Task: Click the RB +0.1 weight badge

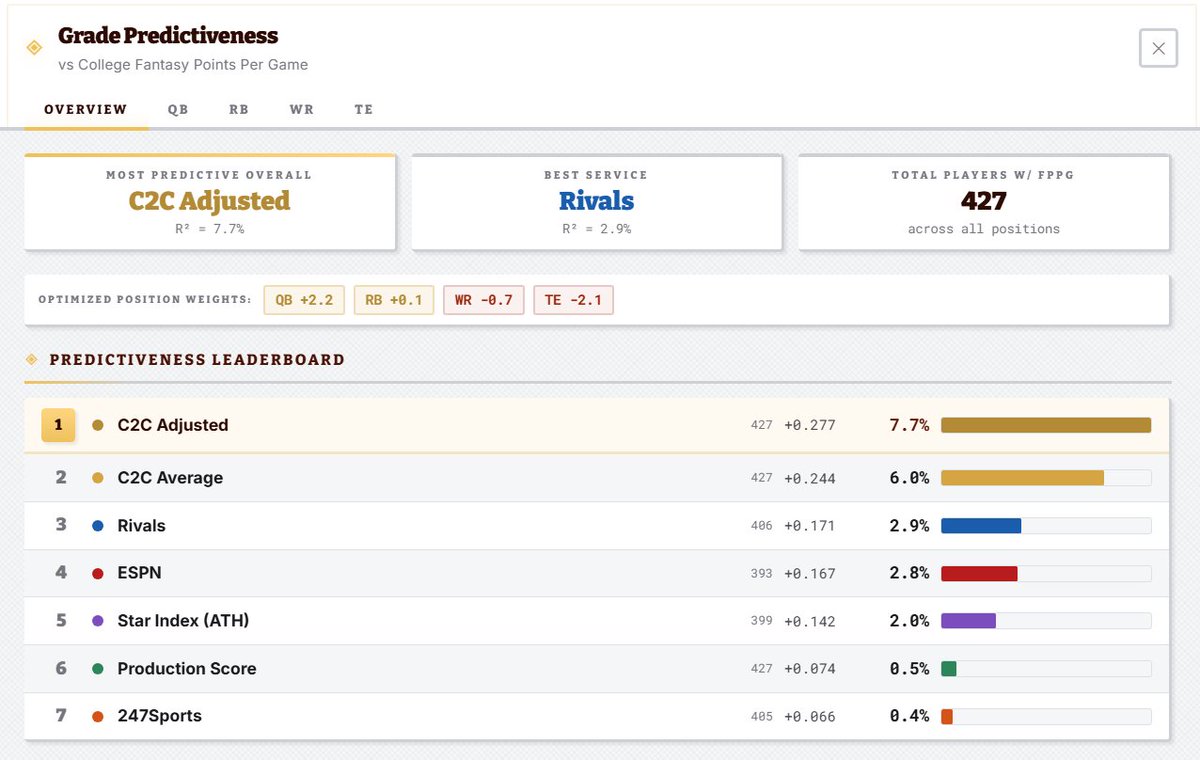Action: pyautogui.click(x=394, y=300)
